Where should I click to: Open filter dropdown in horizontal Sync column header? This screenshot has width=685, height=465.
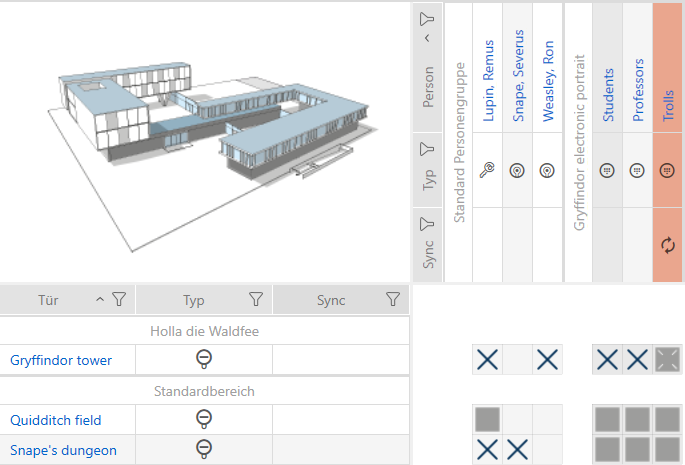point(392,298)
